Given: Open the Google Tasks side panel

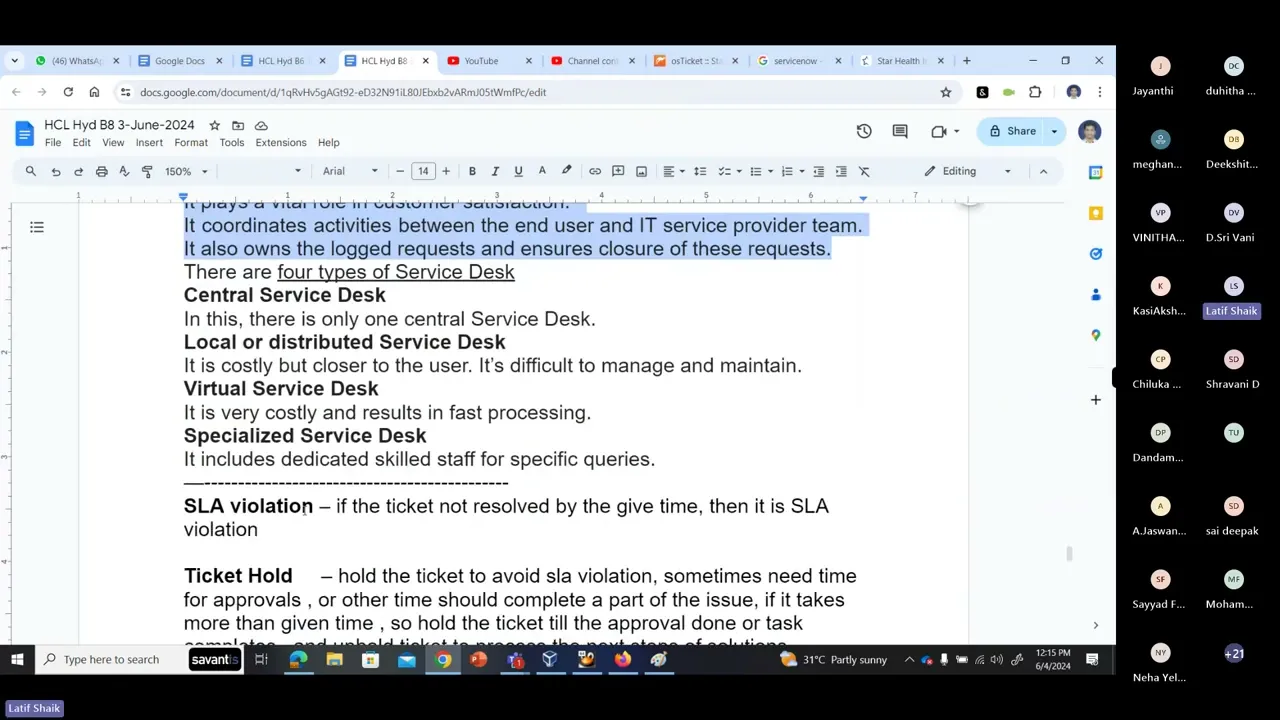Looking at the screenshot, I should (x=1095, y=254).
